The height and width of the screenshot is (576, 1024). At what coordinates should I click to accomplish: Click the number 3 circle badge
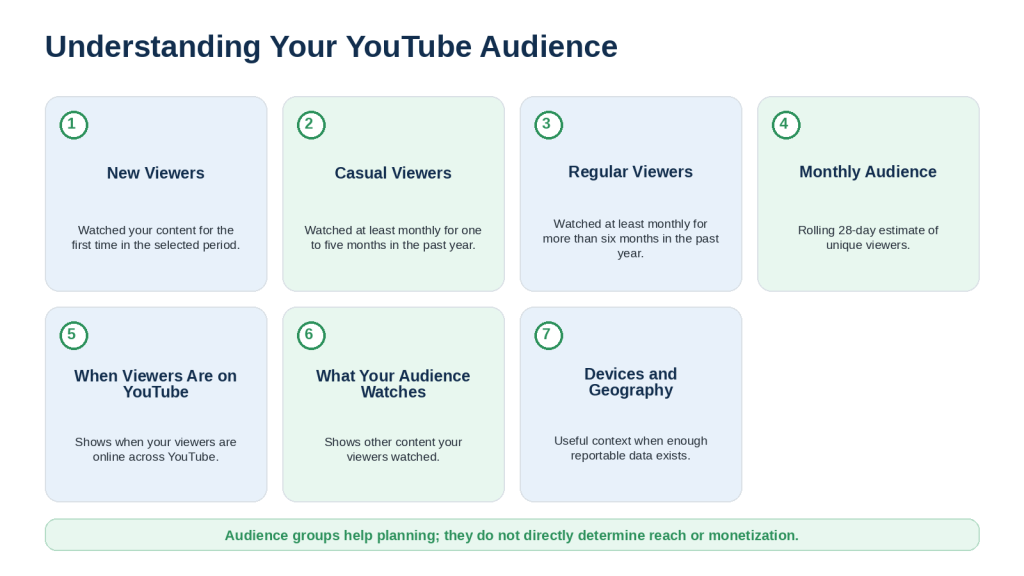(x=549, y=125)
